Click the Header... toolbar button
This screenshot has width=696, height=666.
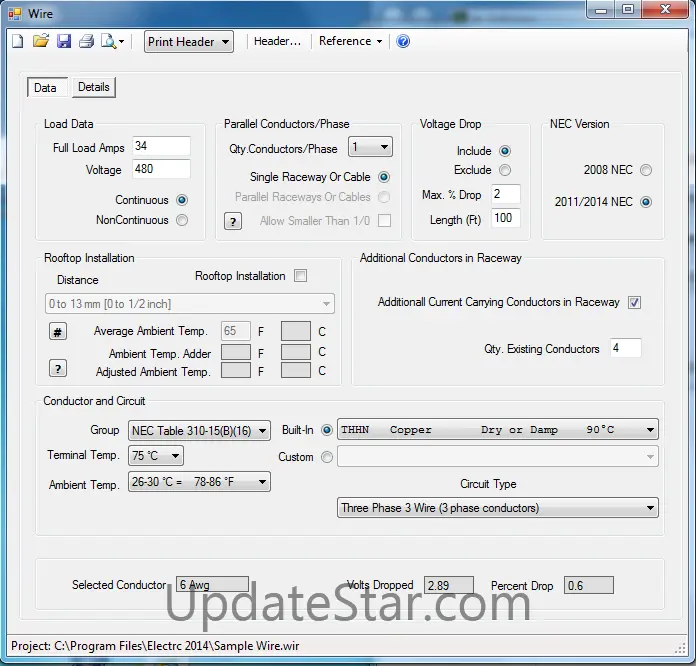tap(277, 41)
